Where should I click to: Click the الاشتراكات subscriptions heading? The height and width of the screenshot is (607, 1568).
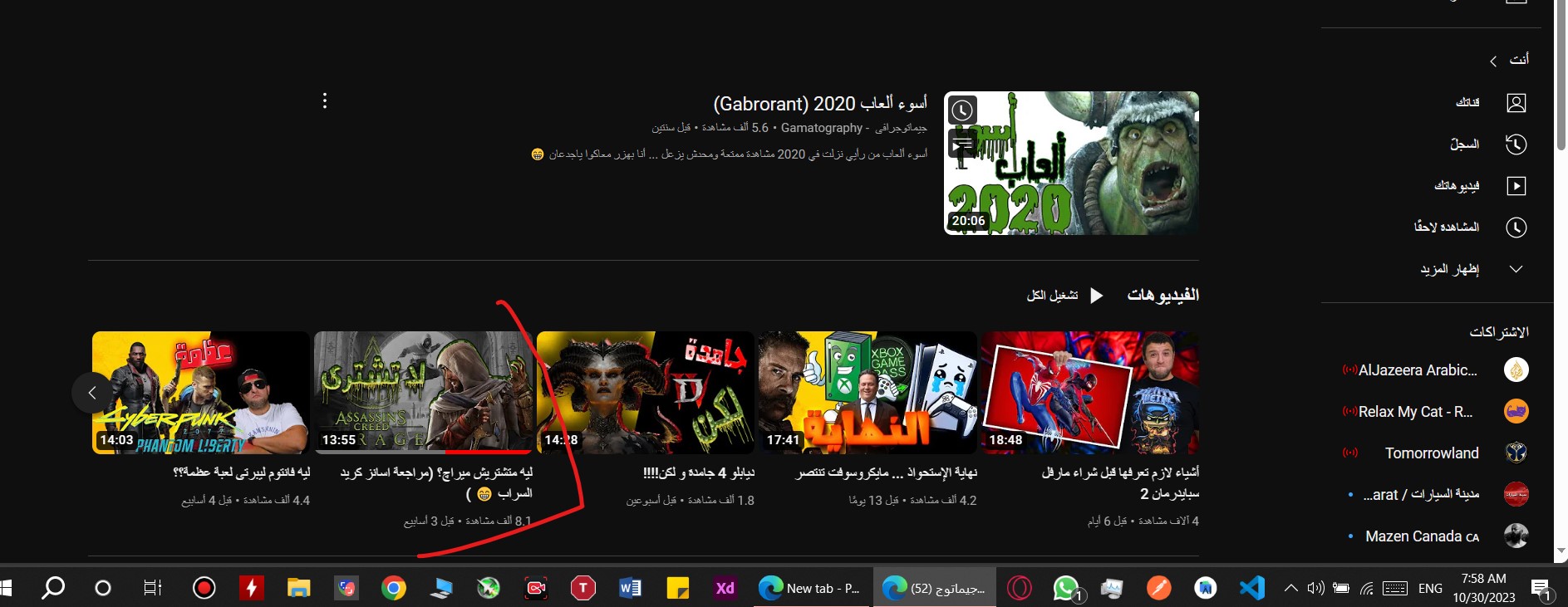[x=1499, y=332]
